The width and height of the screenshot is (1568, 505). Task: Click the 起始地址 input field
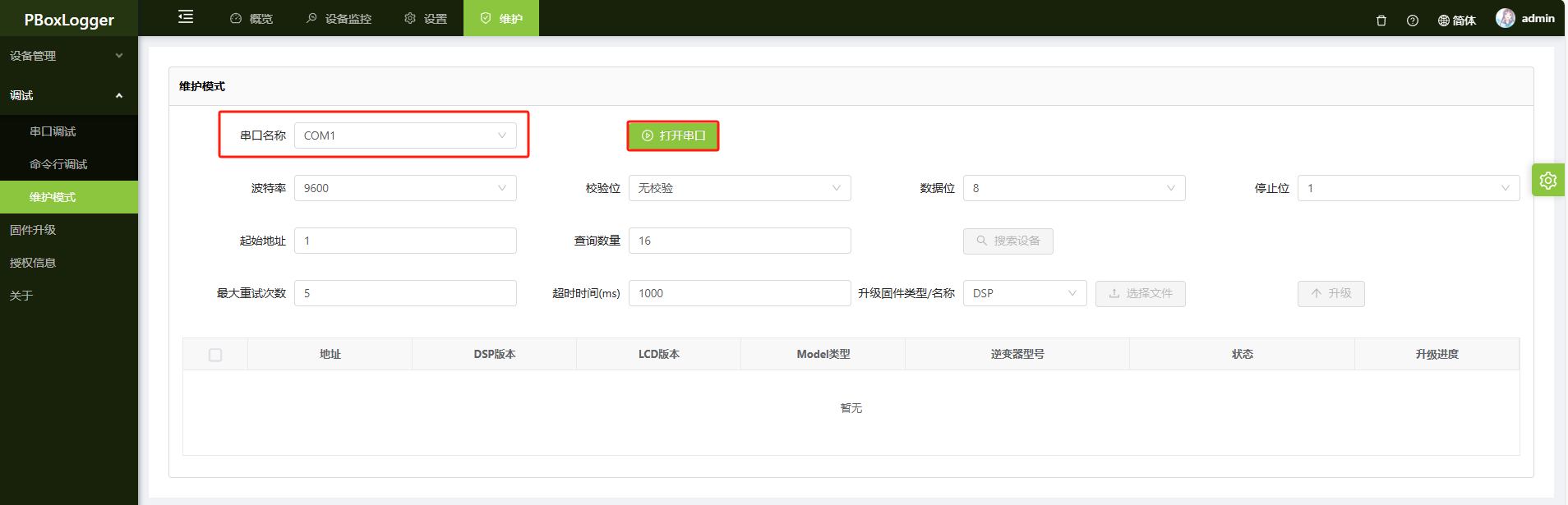pos(405,241)
